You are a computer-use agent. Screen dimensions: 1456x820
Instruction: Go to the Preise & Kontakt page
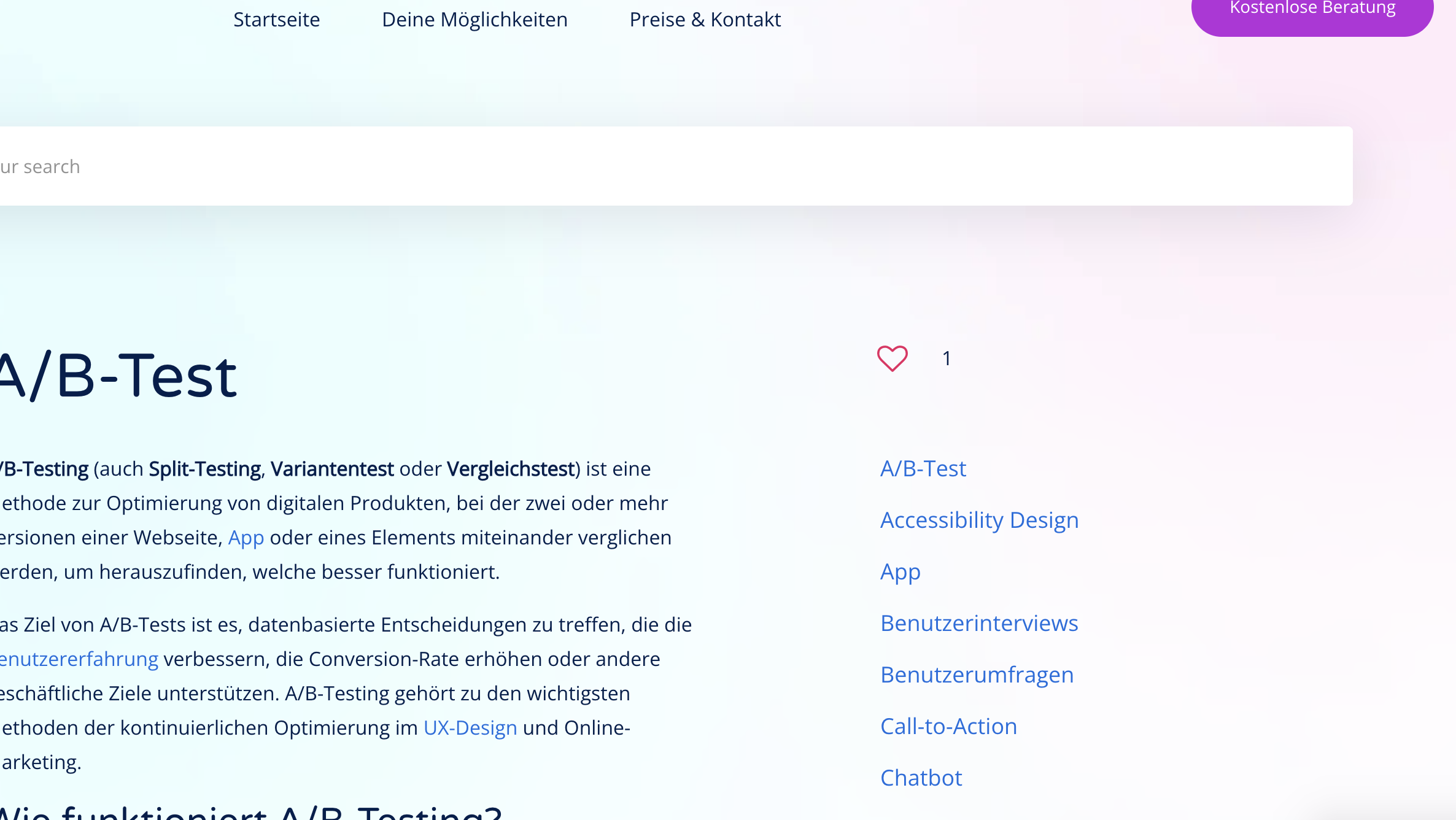click(x=705, y=20)
